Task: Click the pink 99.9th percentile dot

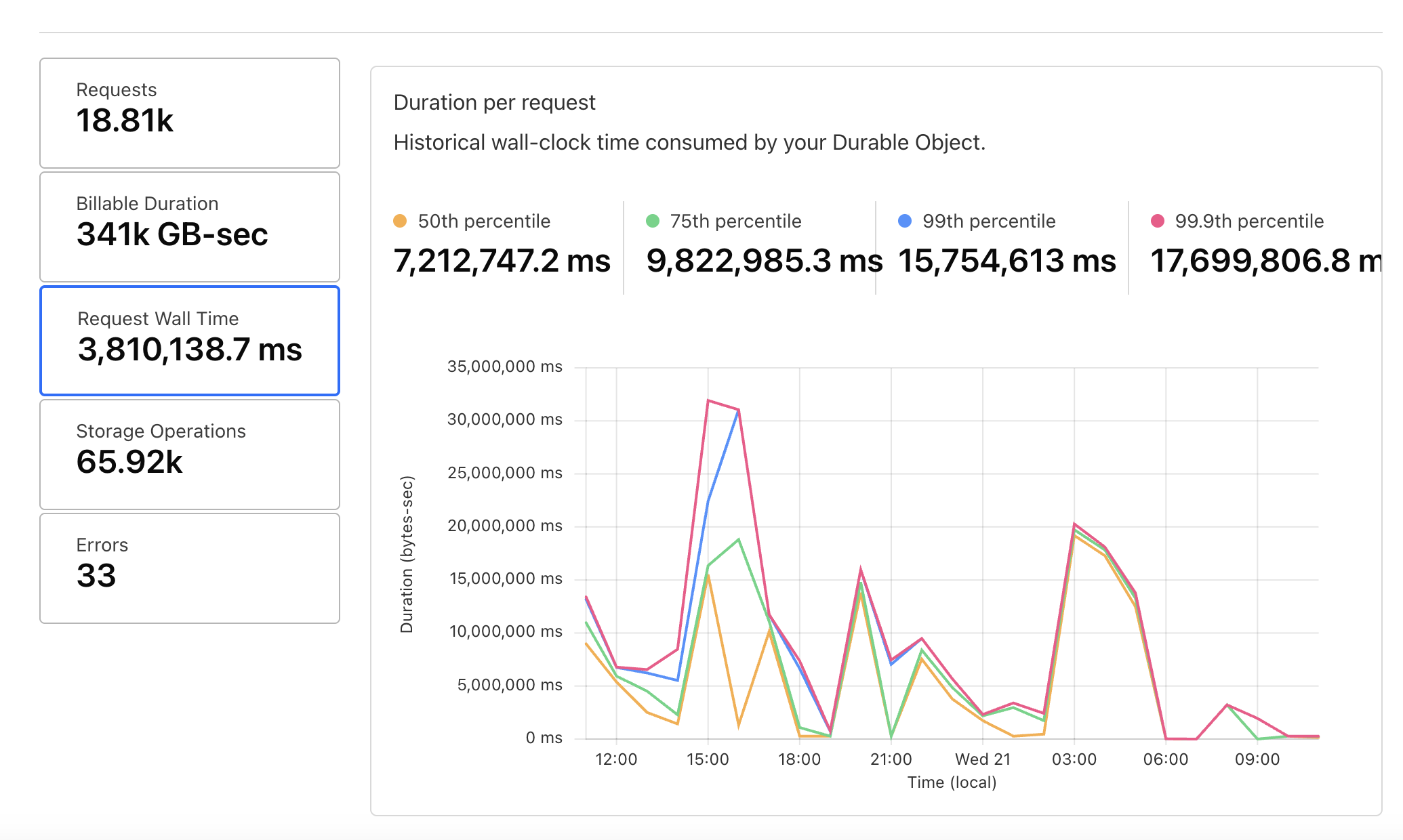Action: 1157,221
